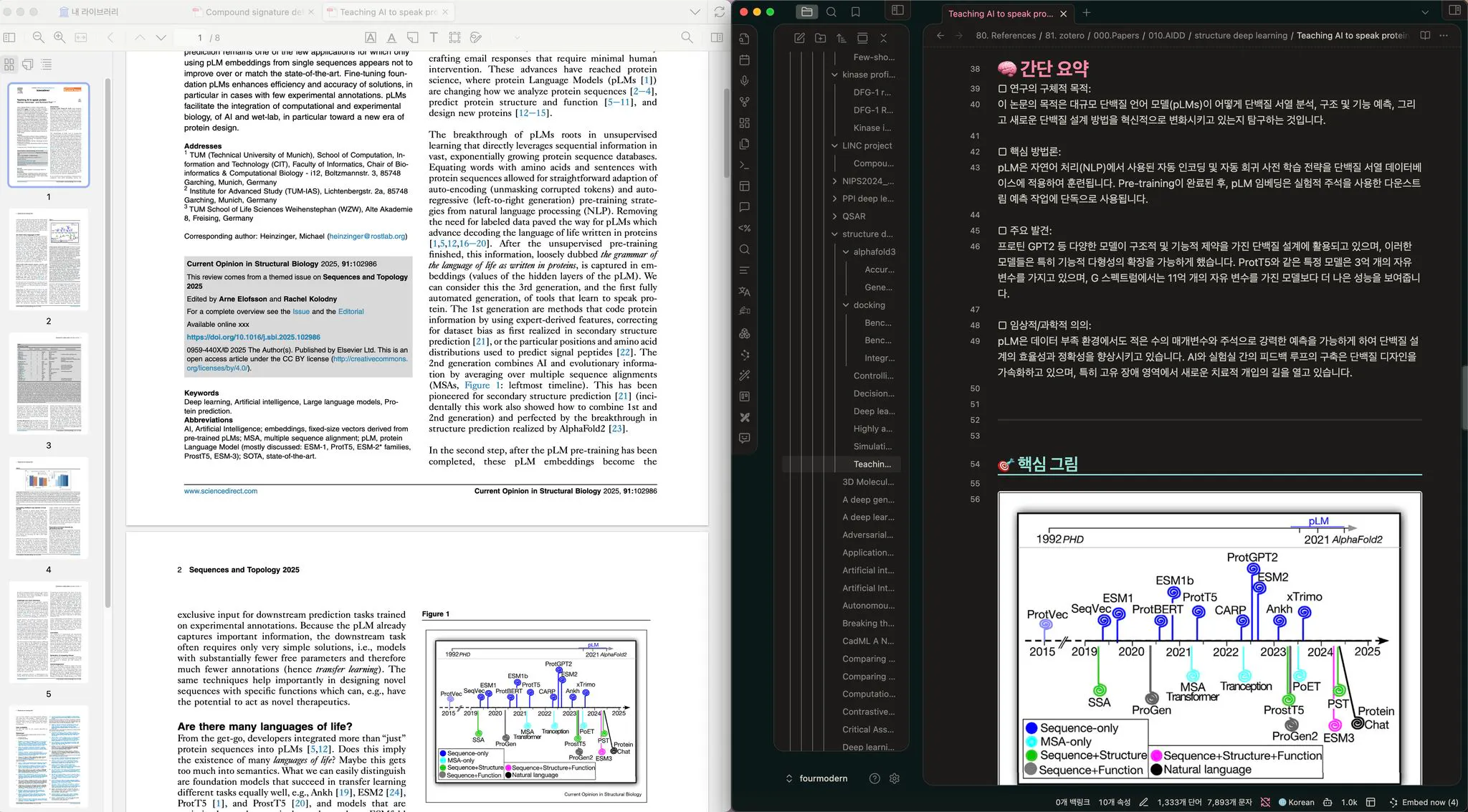
Task: Click new note icon in Obsidian sidebar
Action: click(799, 38)
